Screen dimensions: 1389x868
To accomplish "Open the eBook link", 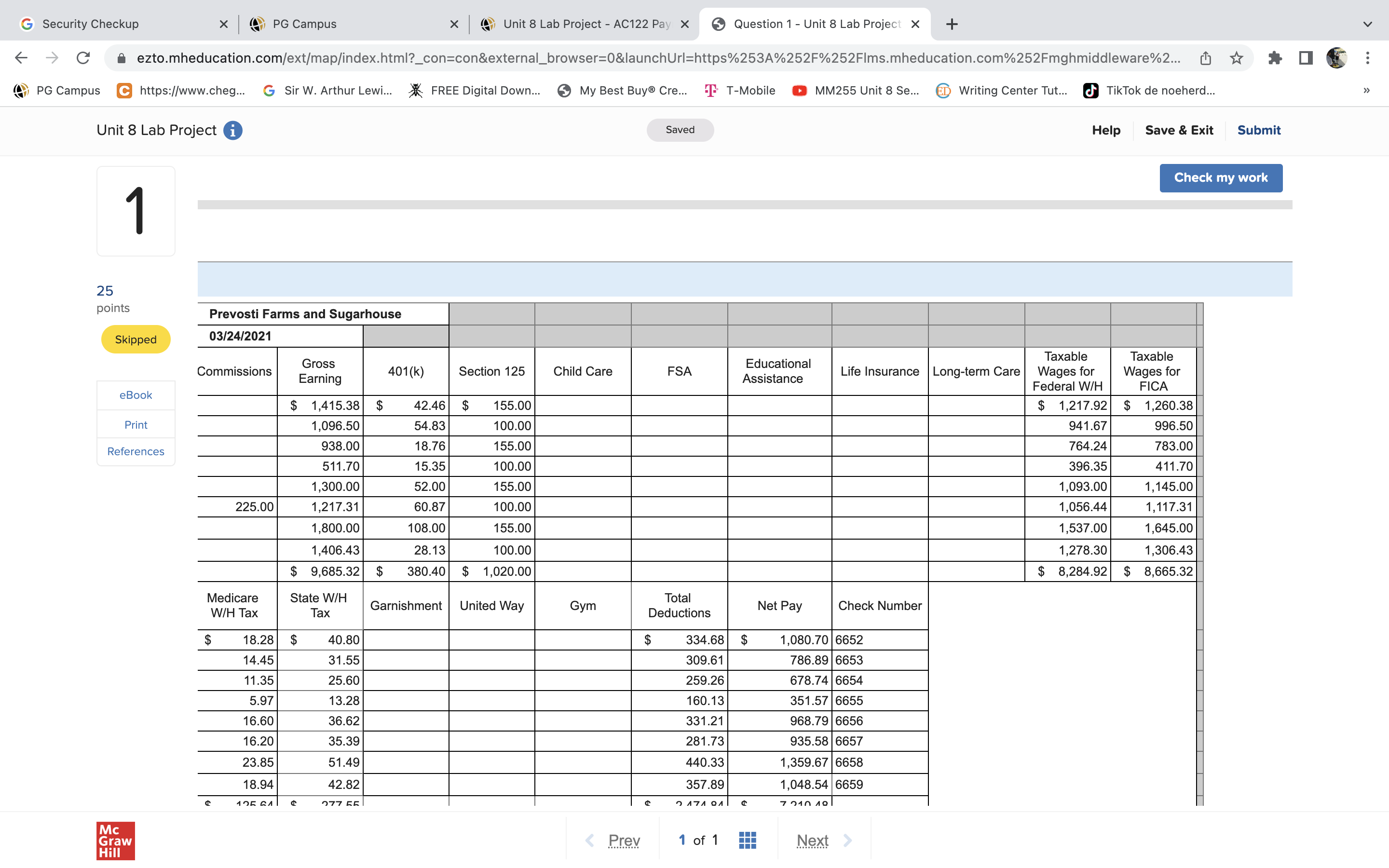I will pos(136,395).
